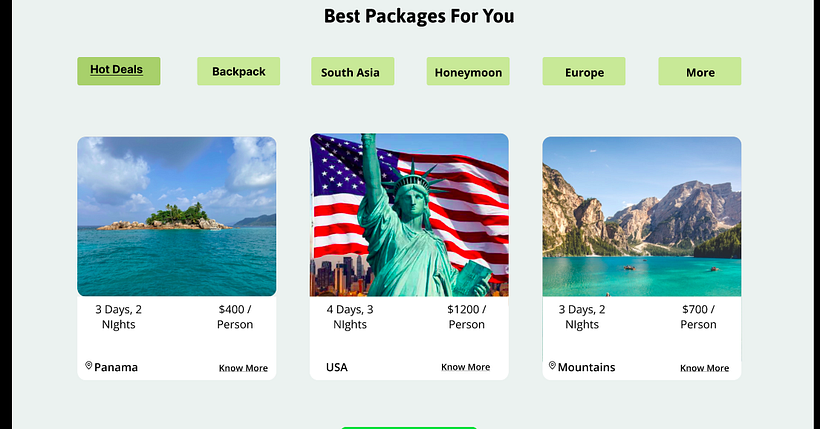Click the location pin icon beside Panama
Viewport: 820px width, 429px height.
88,365
